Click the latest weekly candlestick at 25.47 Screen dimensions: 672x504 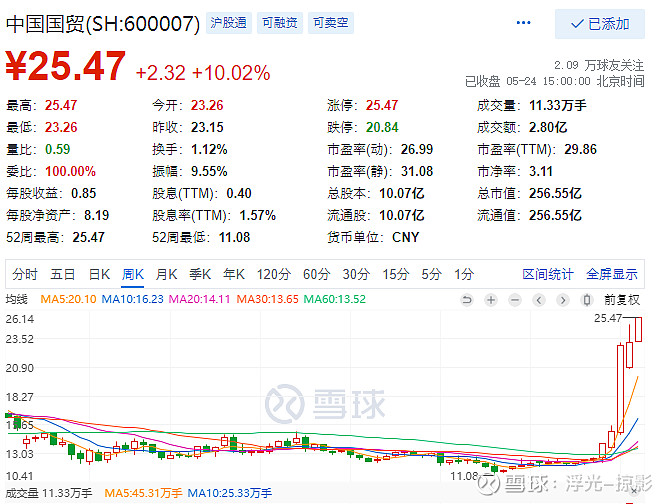tap(638, 329)
